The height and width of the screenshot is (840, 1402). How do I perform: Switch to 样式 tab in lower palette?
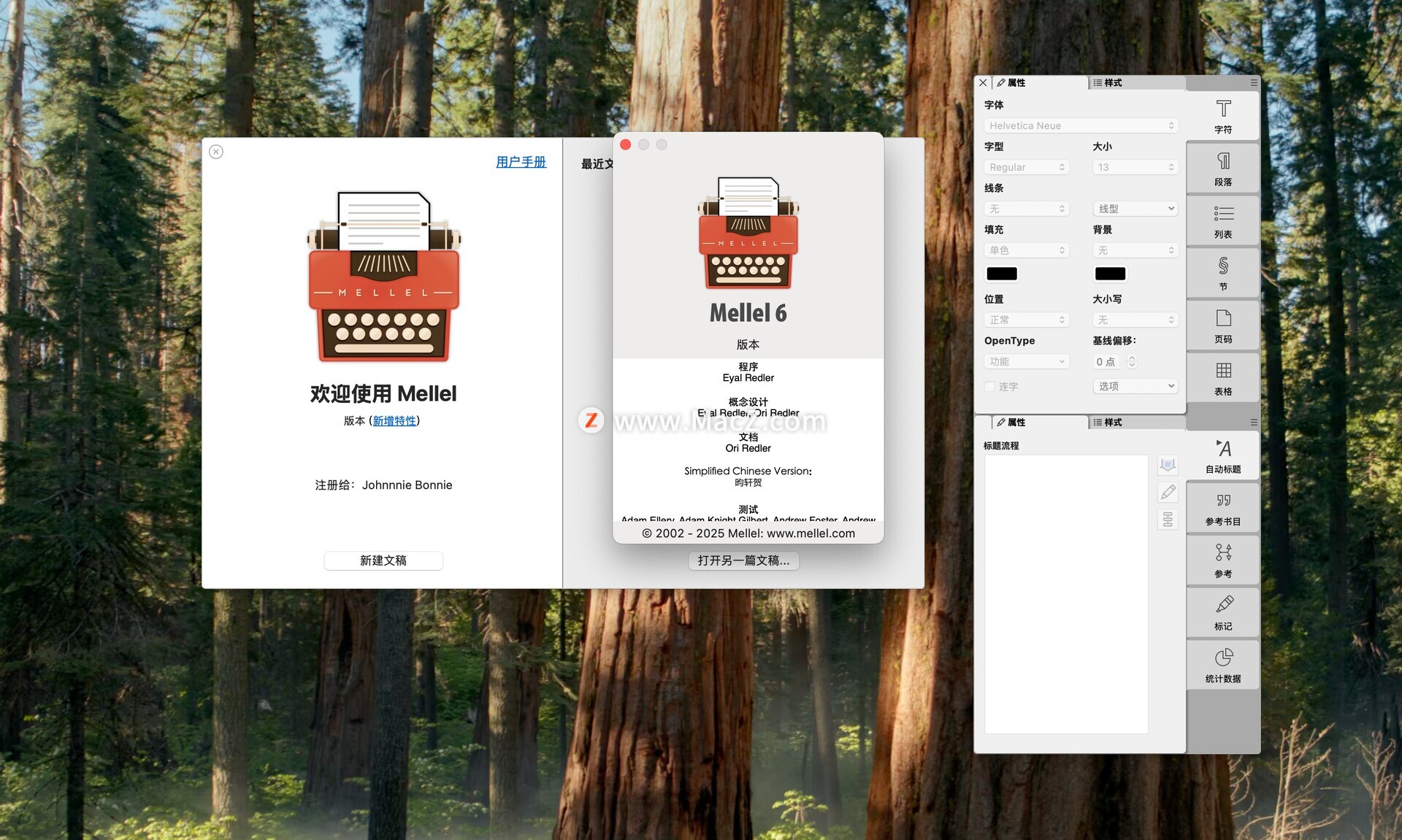[x=1136, y=422]
